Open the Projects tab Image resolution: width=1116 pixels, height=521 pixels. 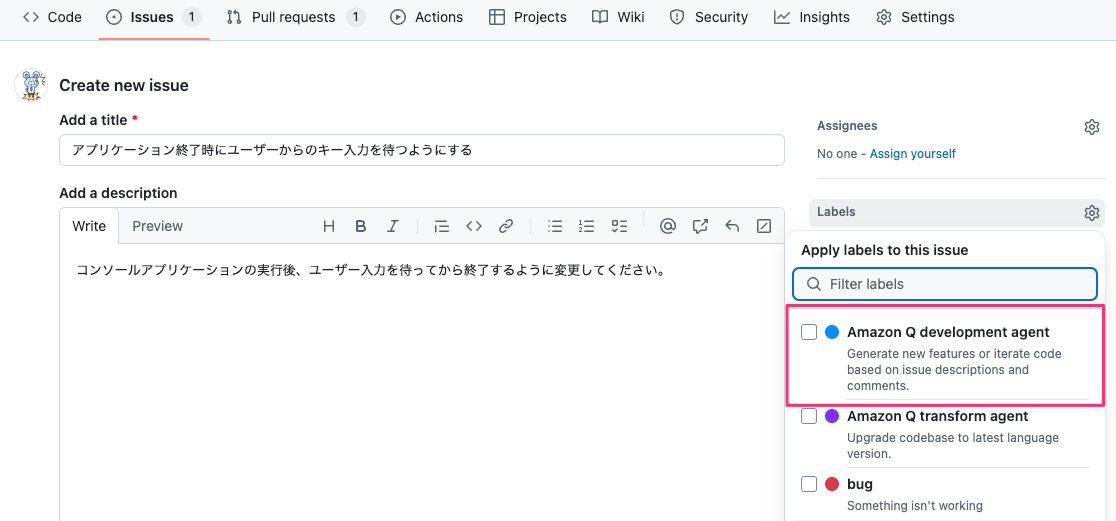pyautogui.click(x=528, y=17)
